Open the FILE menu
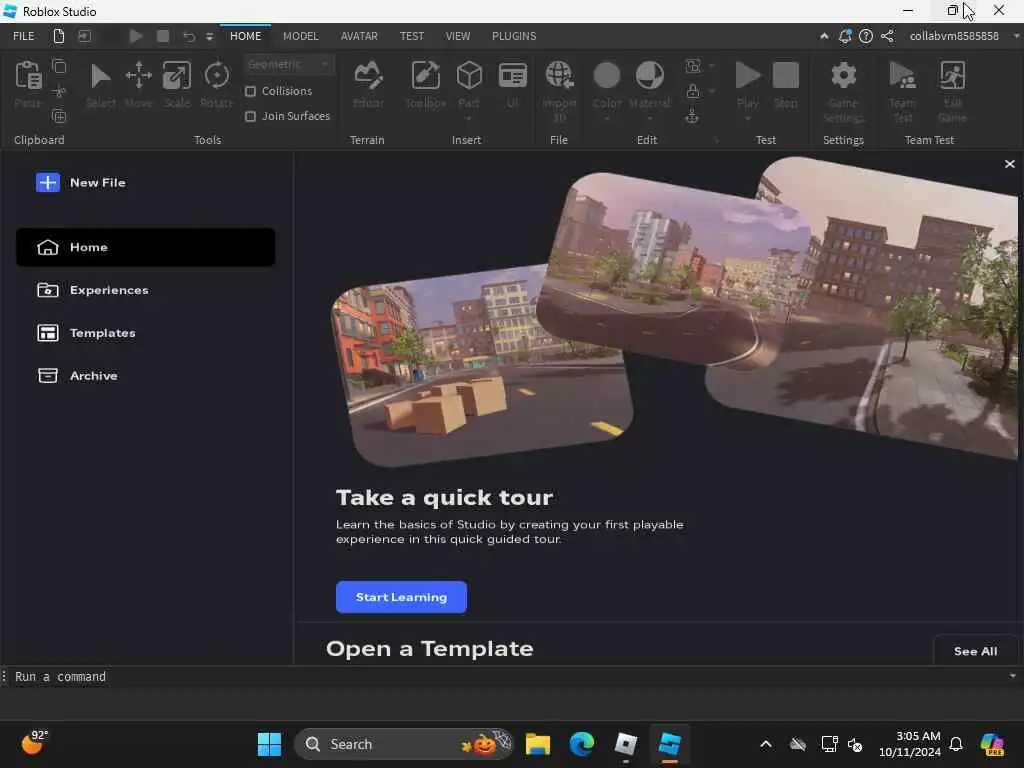Screen dimensions: 1024x768 [x=24, y=36]
